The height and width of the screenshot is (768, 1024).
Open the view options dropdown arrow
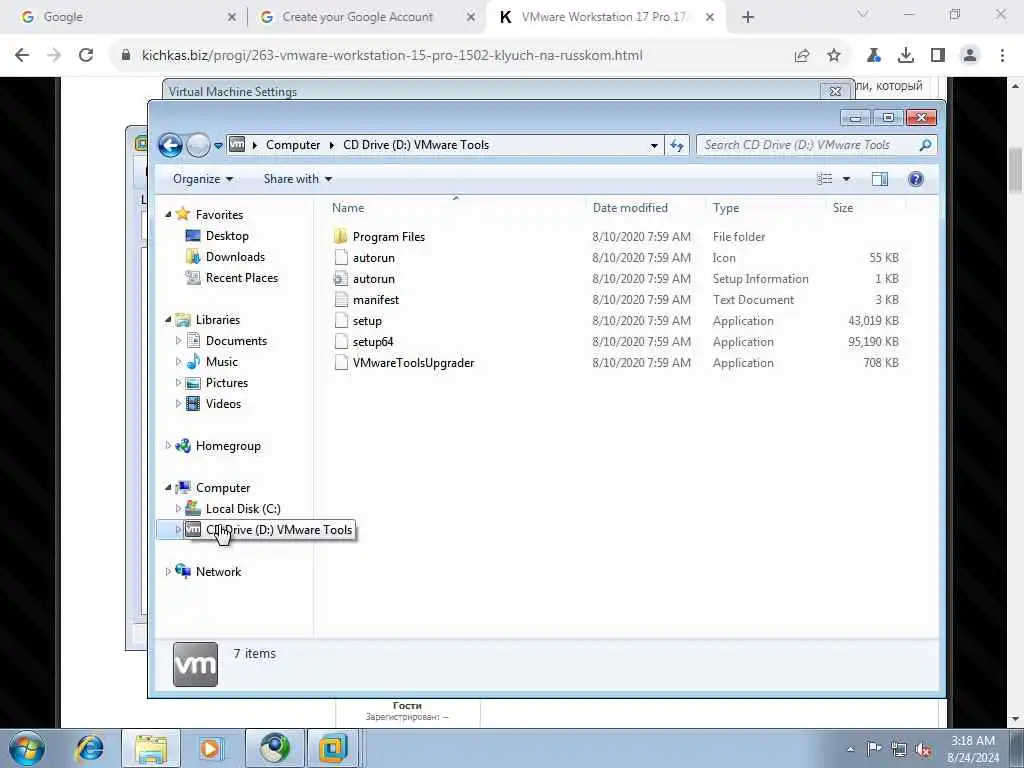[x=846, y=179]
